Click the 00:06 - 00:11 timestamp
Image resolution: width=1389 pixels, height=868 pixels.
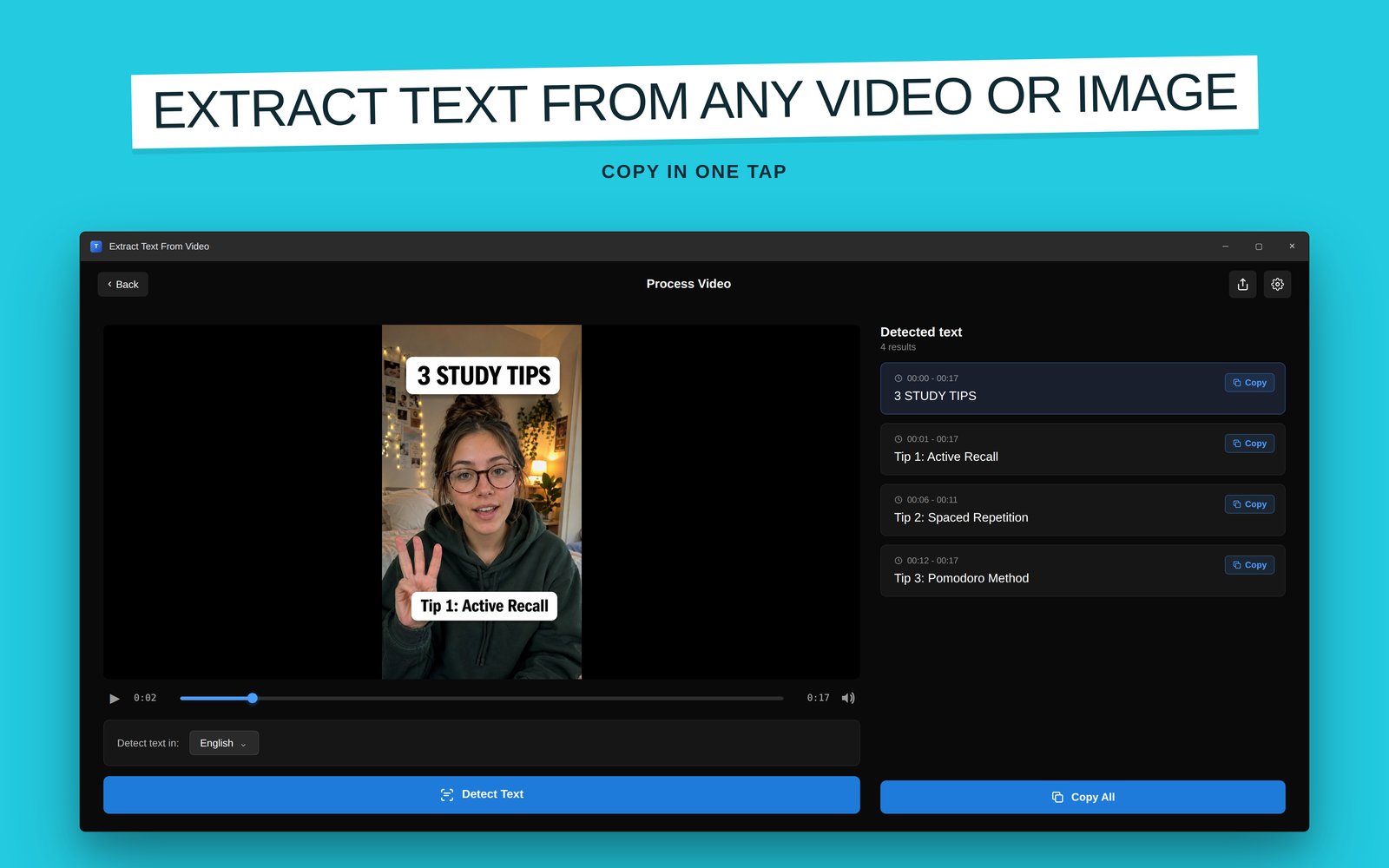point(932,500)
